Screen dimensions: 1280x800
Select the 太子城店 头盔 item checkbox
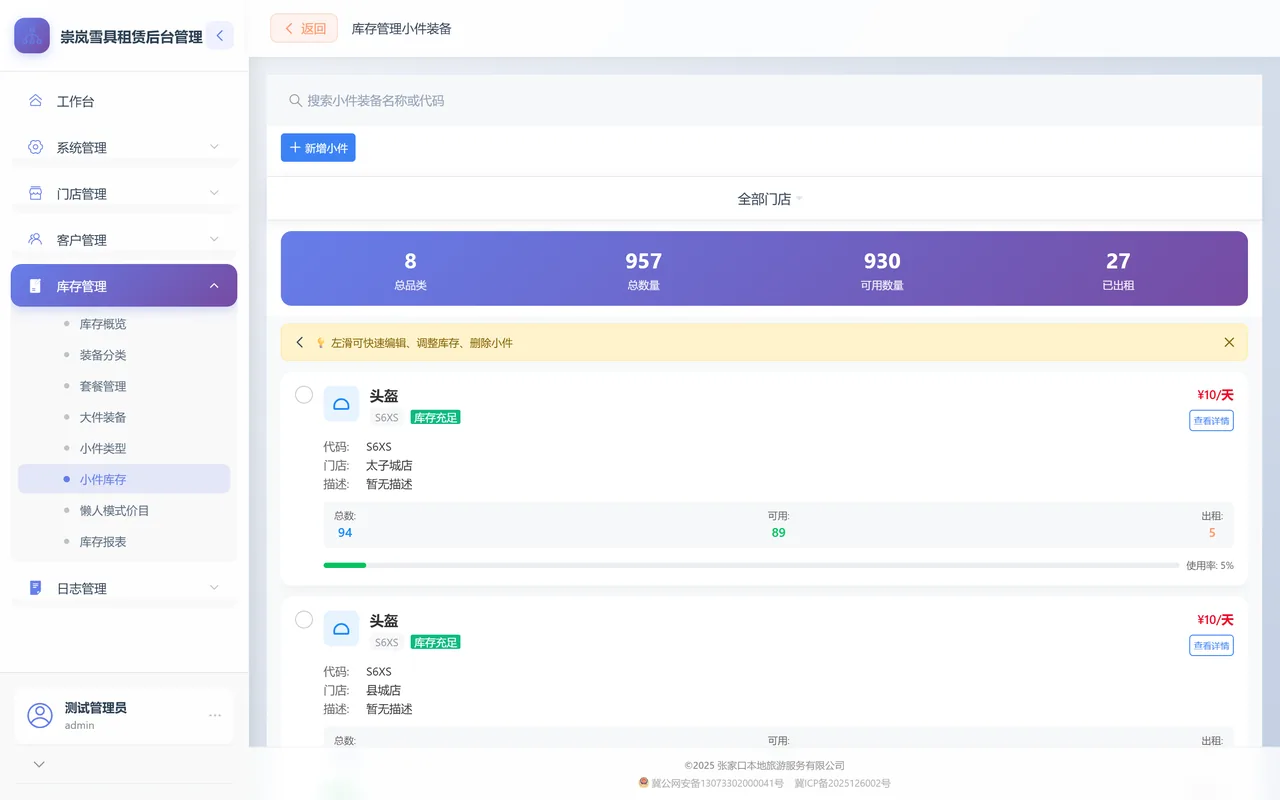[x=304, y=395]
